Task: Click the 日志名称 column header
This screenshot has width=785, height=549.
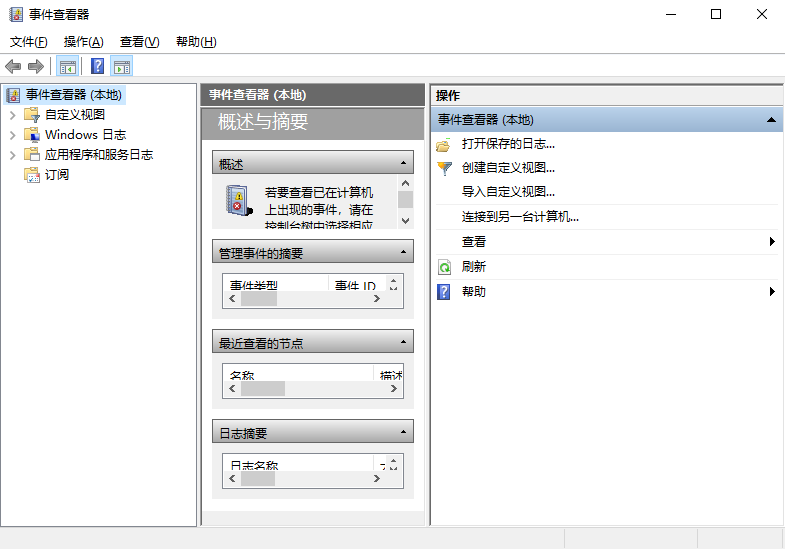Action: [x=298, y=463]
